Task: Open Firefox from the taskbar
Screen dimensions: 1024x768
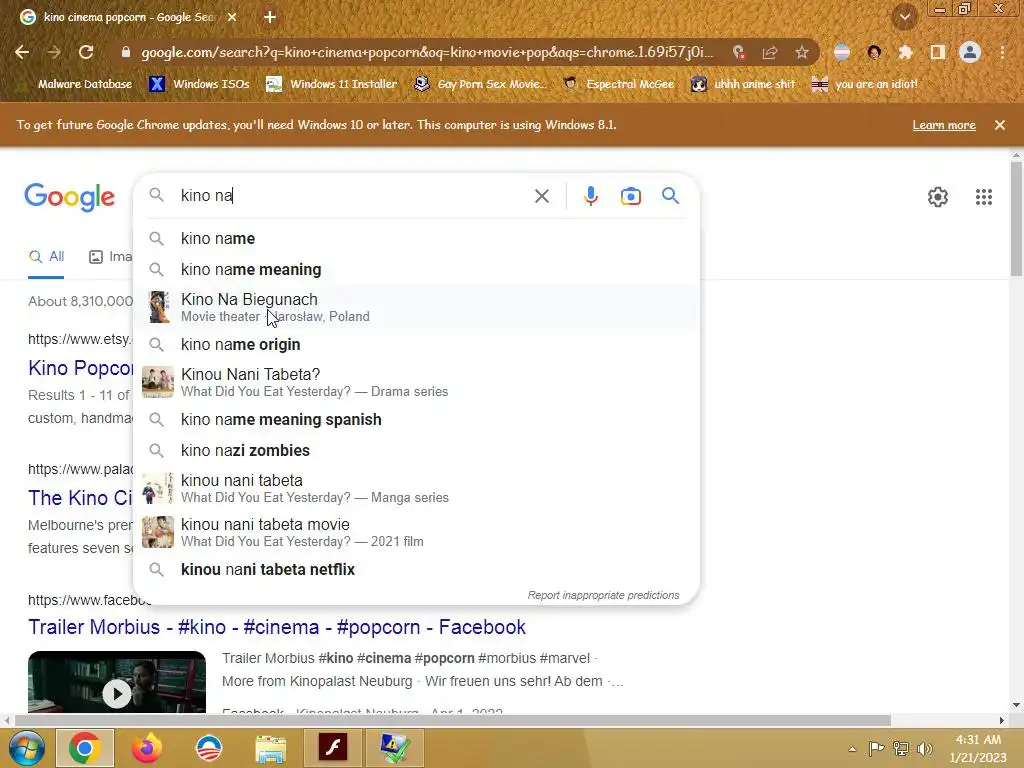Action: [146, 748]
